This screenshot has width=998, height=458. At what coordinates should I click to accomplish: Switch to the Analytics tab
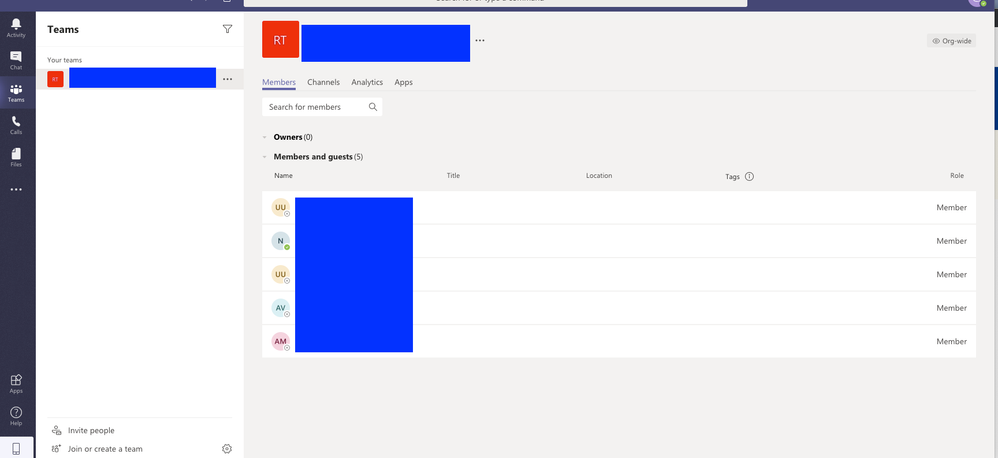point(367,82)
